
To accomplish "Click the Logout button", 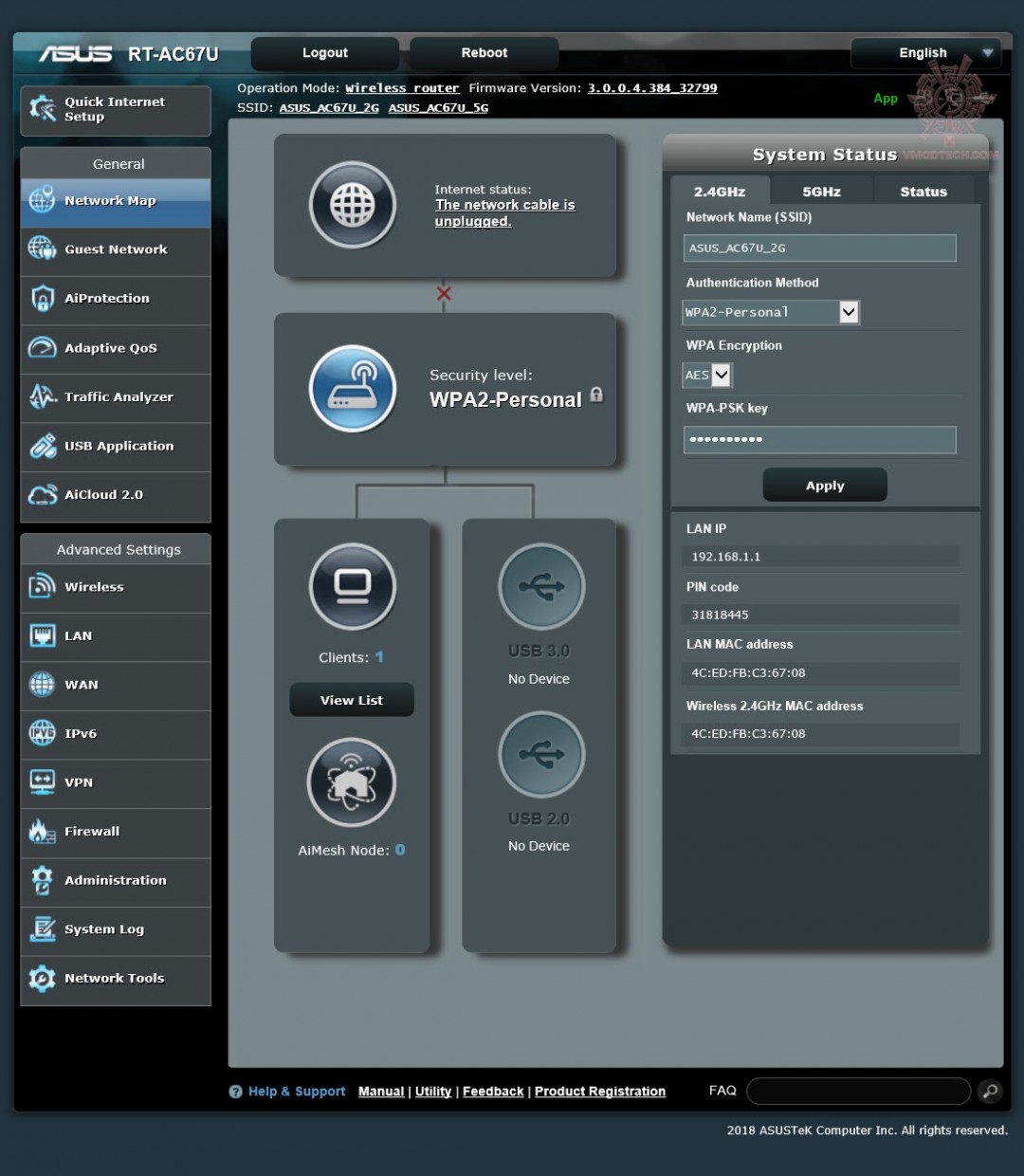I will (325, 53).
